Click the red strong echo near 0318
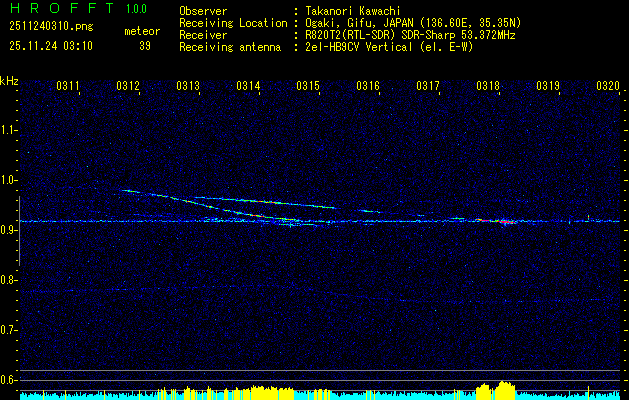This screenshot has width=629, height=400. tap(497, 221)
